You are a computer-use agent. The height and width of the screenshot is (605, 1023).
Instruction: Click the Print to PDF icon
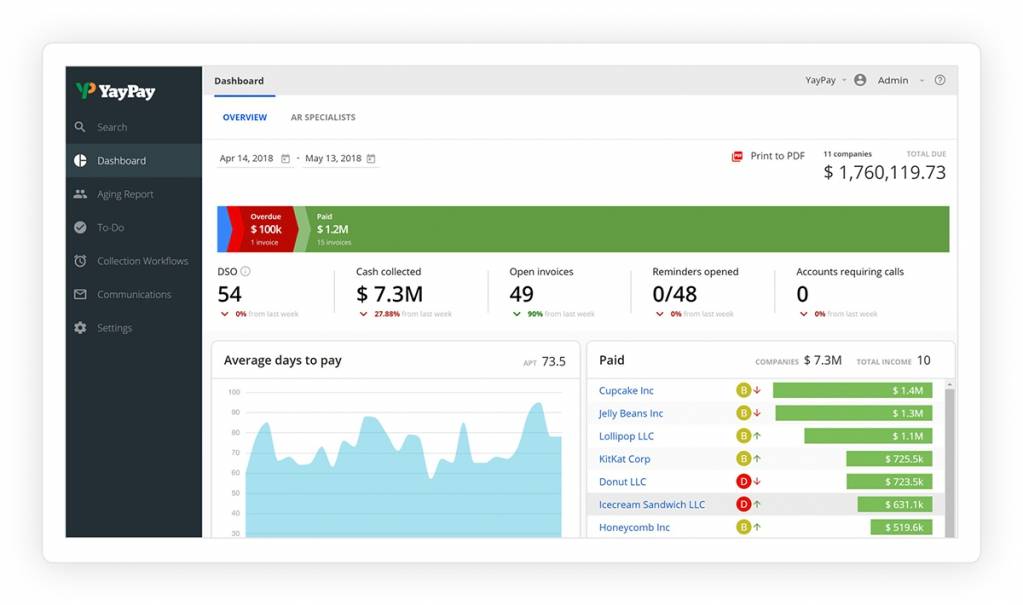737,156
